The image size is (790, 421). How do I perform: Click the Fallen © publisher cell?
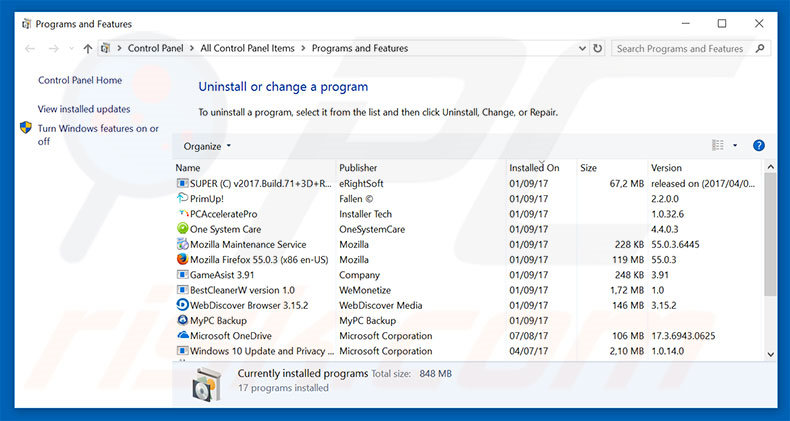[356, 199]
